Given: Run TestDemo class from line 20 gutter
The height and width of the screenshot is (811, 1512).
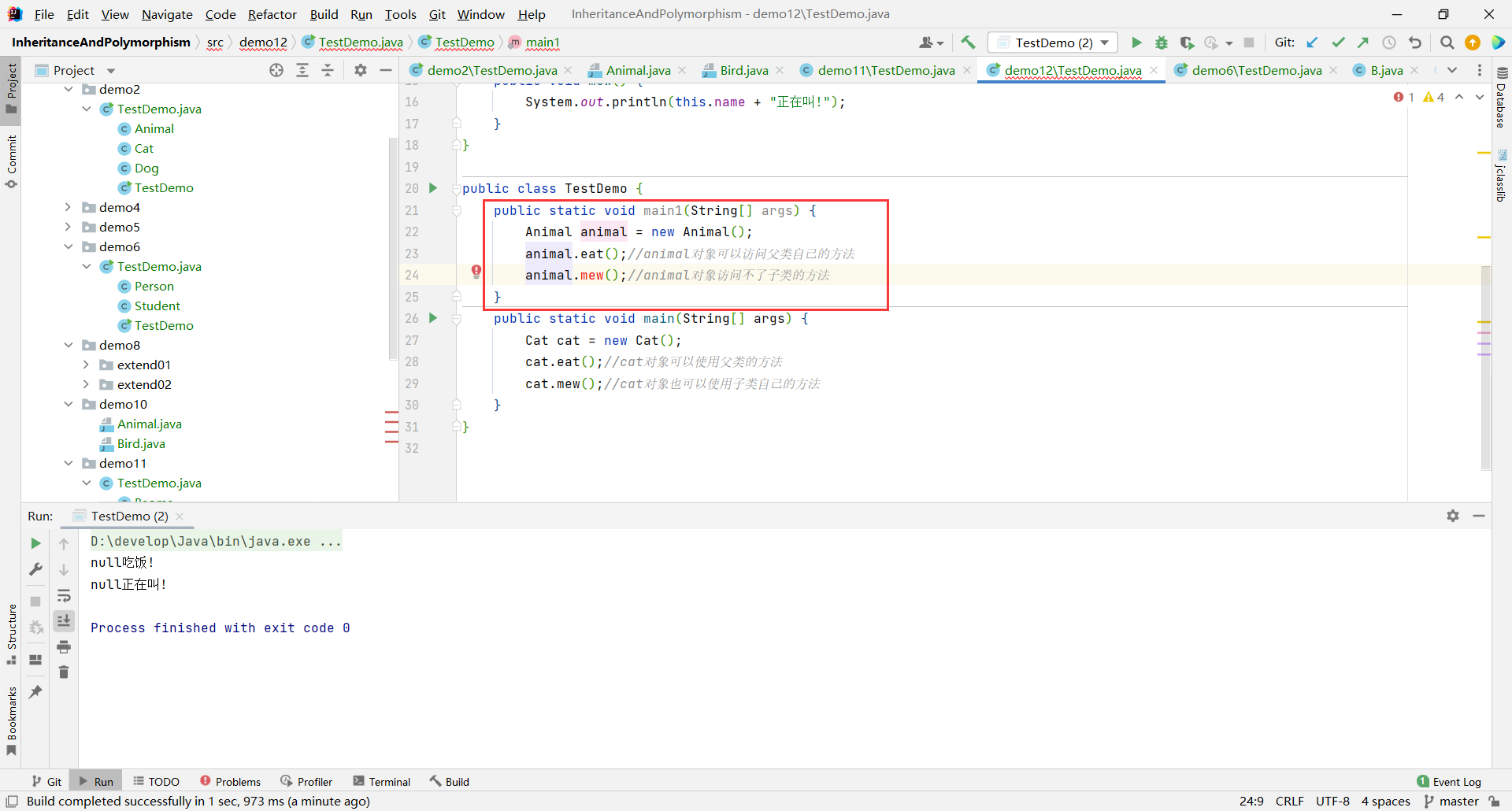Looking at the screenshot, I should pyautogui.click(x=433, y=188).
